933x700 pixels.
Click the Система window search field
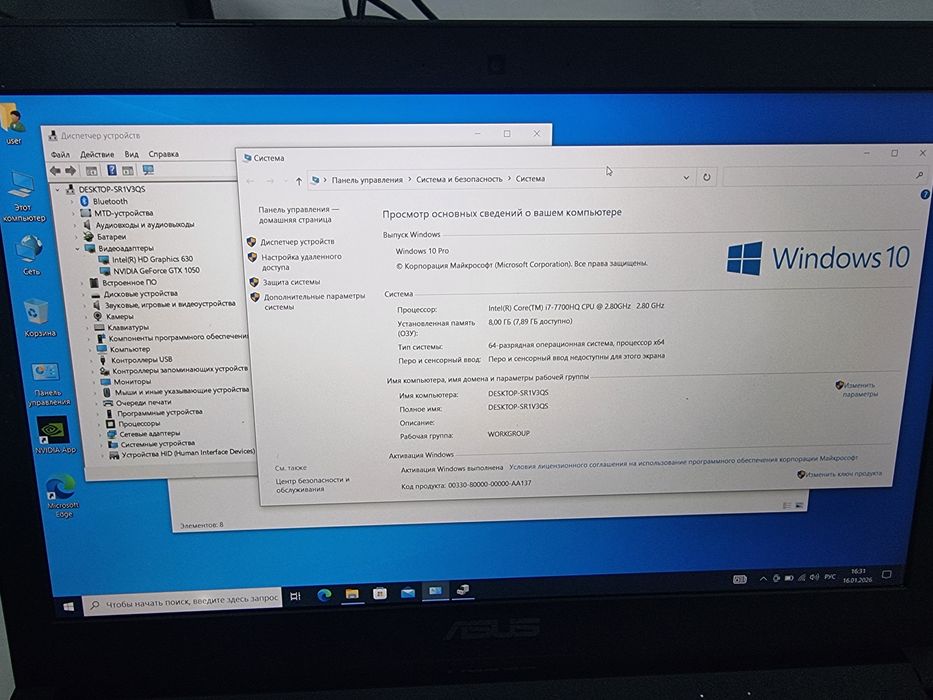(x=825, y=176)
